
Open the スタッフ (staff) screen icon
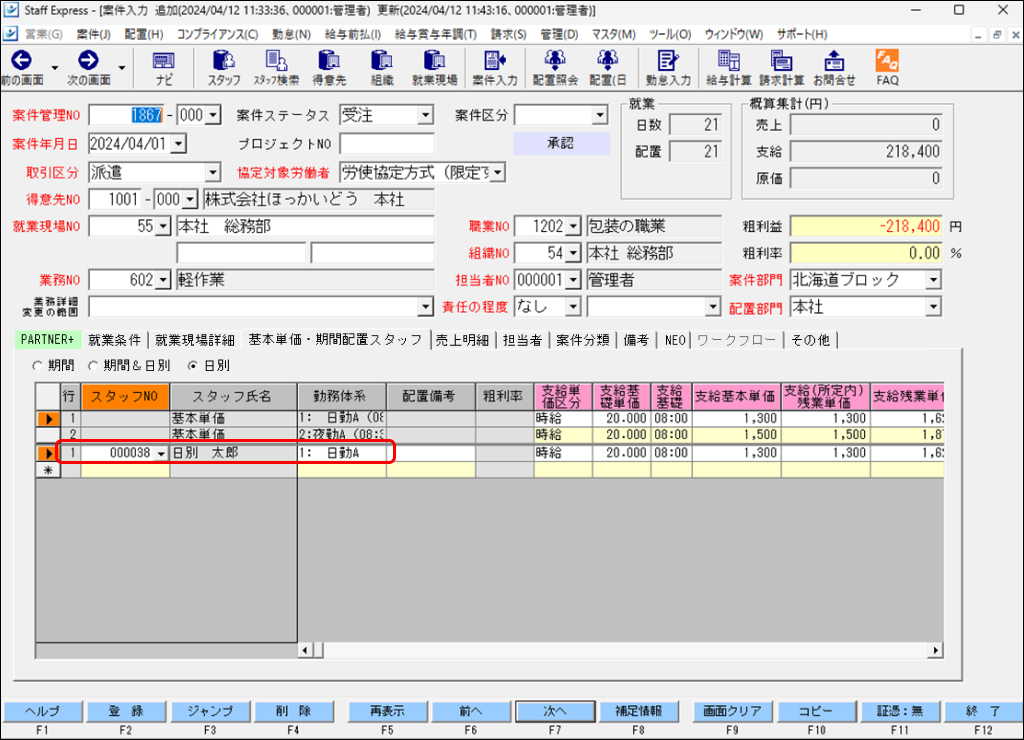[222, 68]
